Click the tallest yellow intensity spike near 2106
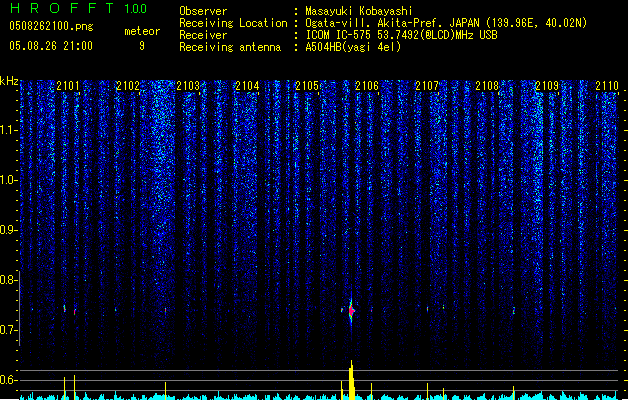629x400 pixels. pos(351,380)
